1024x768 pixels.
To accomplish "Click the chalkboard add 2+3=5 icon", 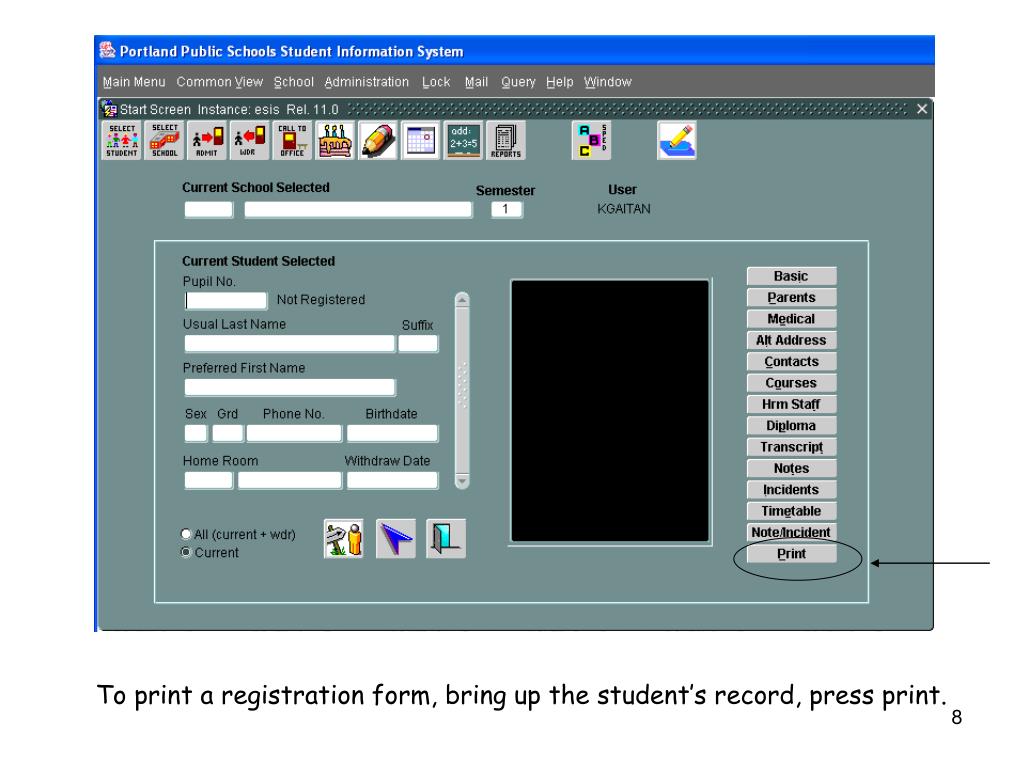I will (463, 140).
